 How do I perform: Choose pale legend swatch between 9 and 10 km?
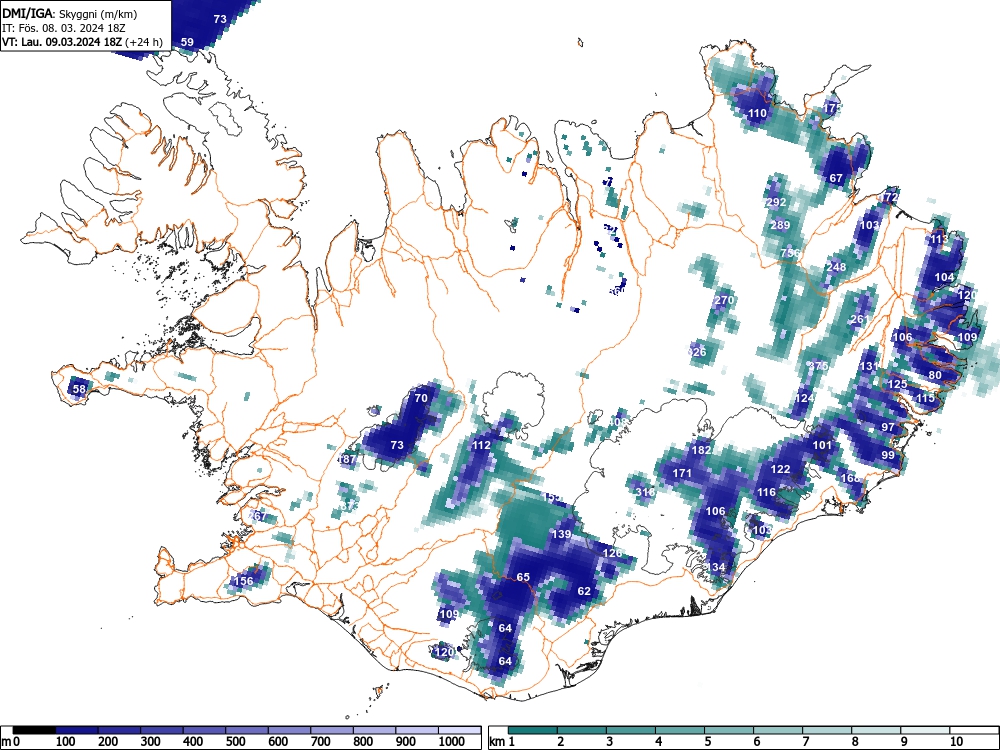pyautogui.click(x=925, y=730)
